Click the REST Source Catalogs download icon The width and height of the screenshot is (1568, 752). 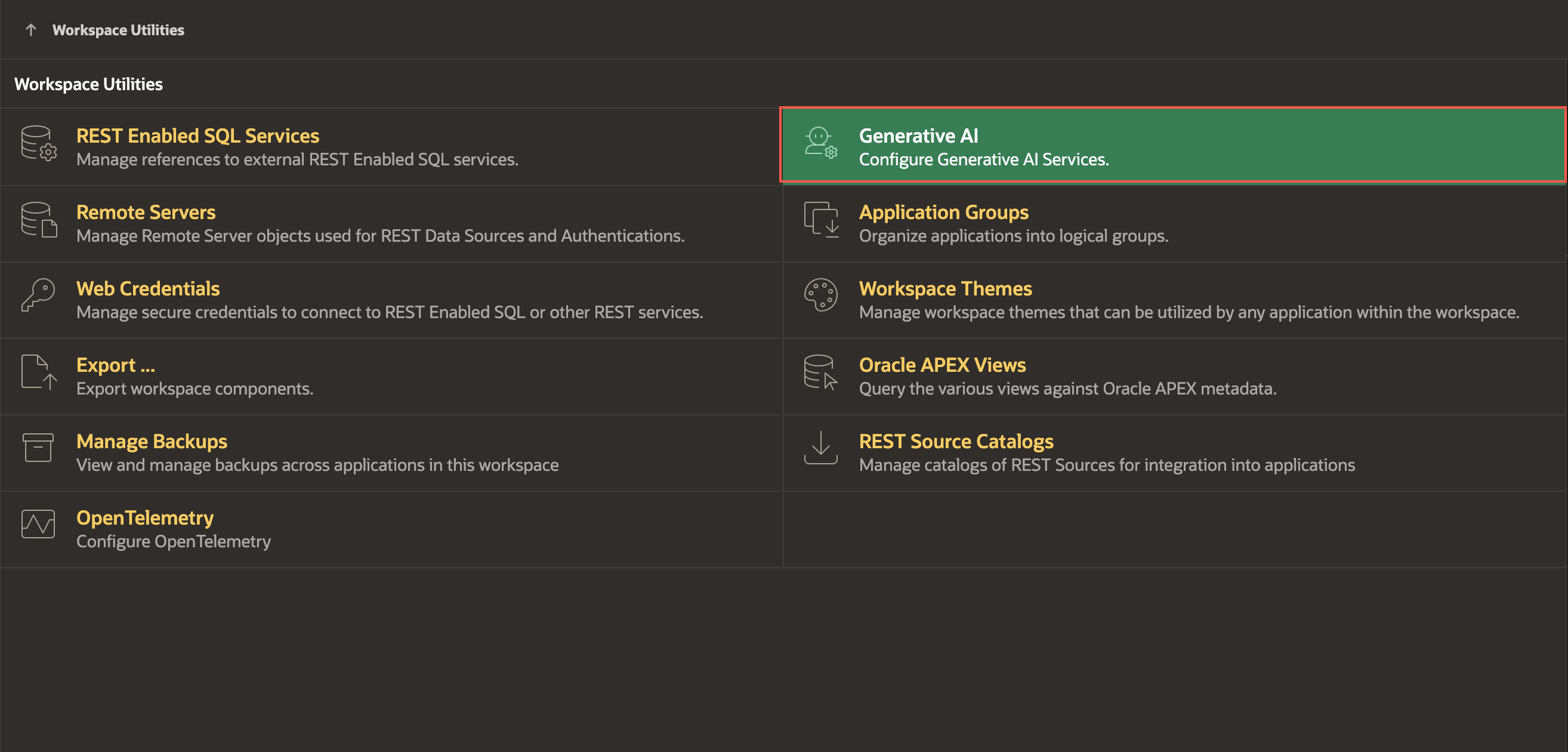point(820,448)
